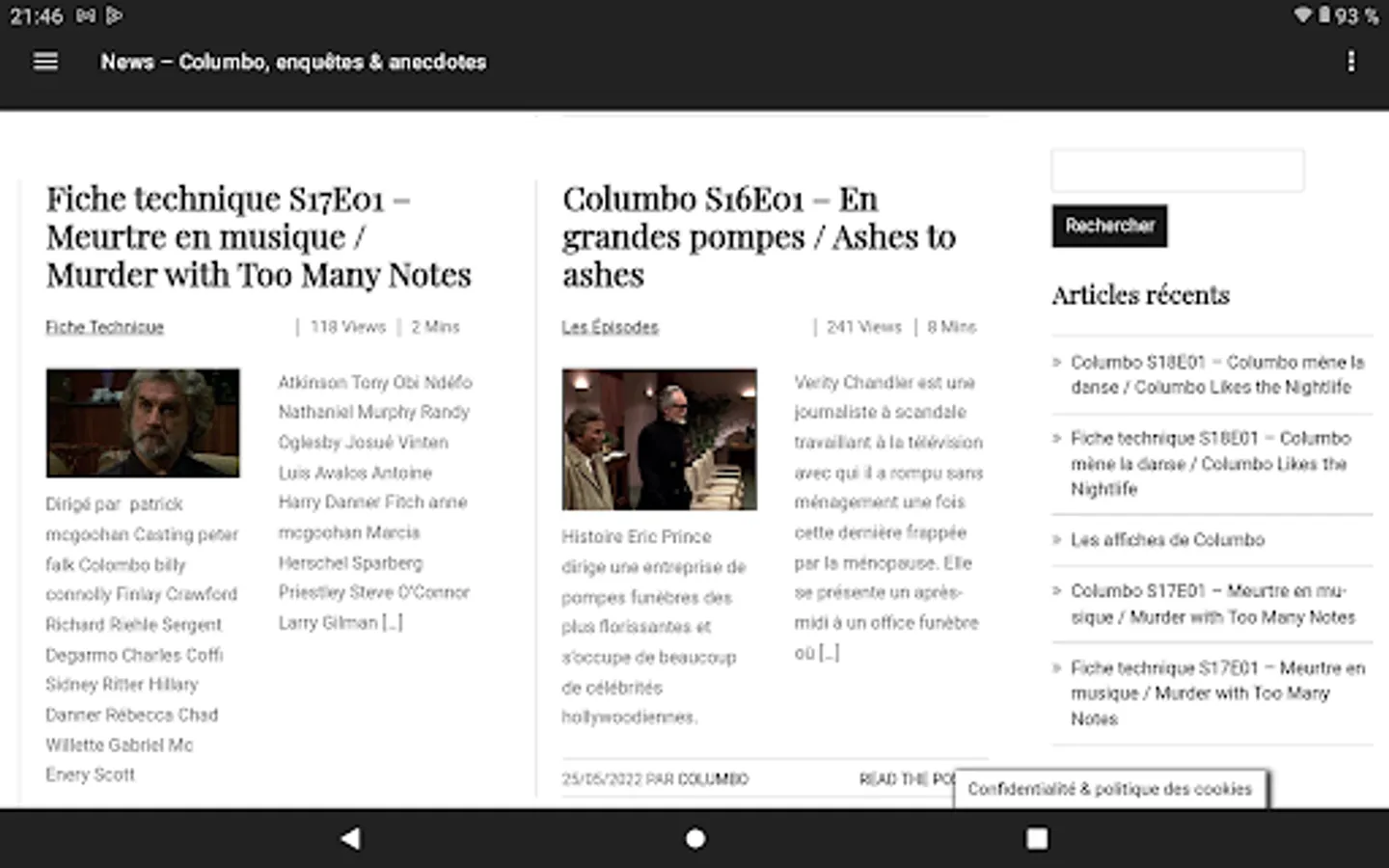This screenshot has width=1389, height=868.
Task: Tap the Android back button
Action: click(351, 838)
